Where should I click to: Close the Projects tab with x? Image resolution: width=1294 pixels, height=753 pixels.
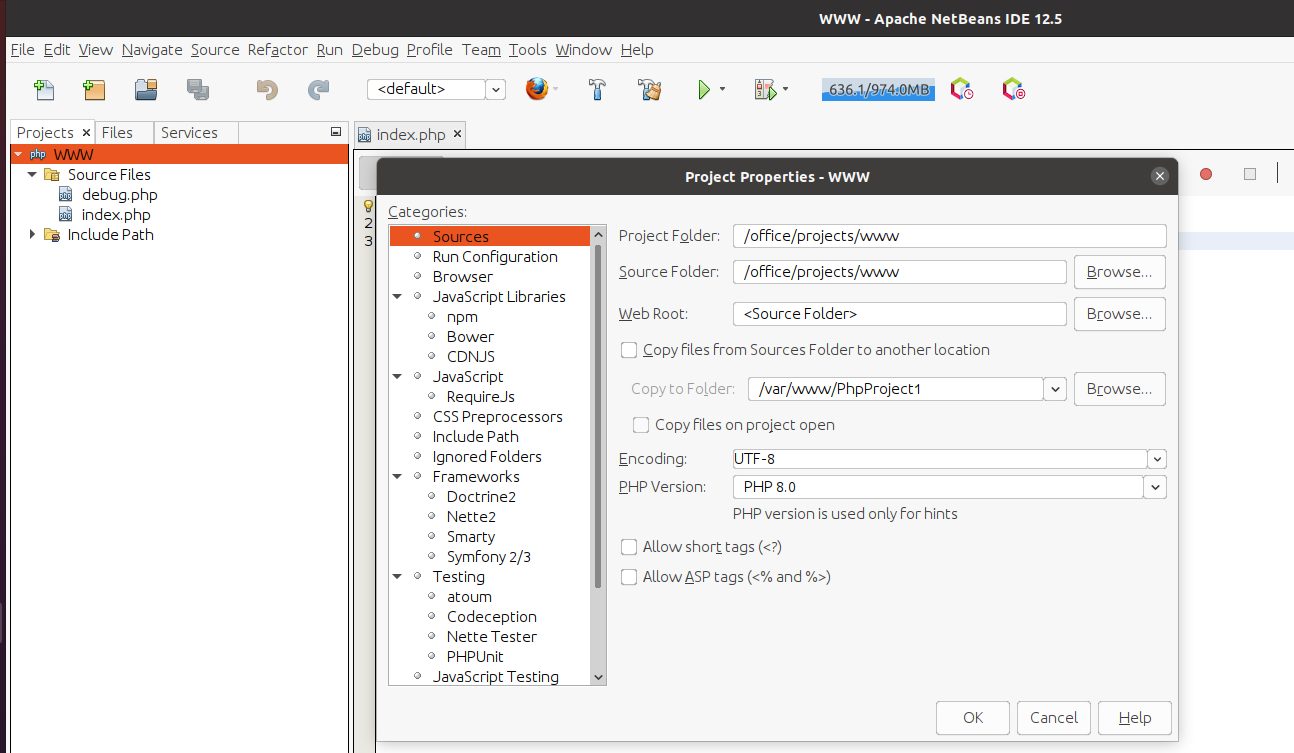click(86, 132)
